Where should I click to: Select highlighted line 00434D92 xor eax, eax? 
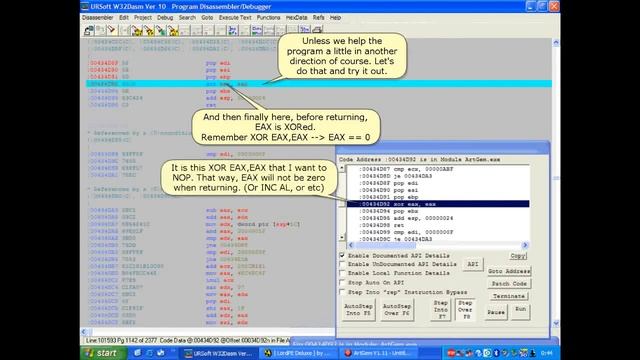(438, 204)
